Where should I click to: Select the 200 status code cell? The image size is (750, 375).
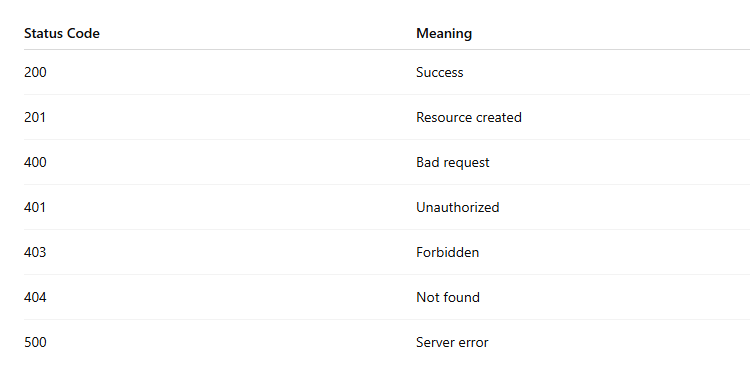(x=35, y=72)
